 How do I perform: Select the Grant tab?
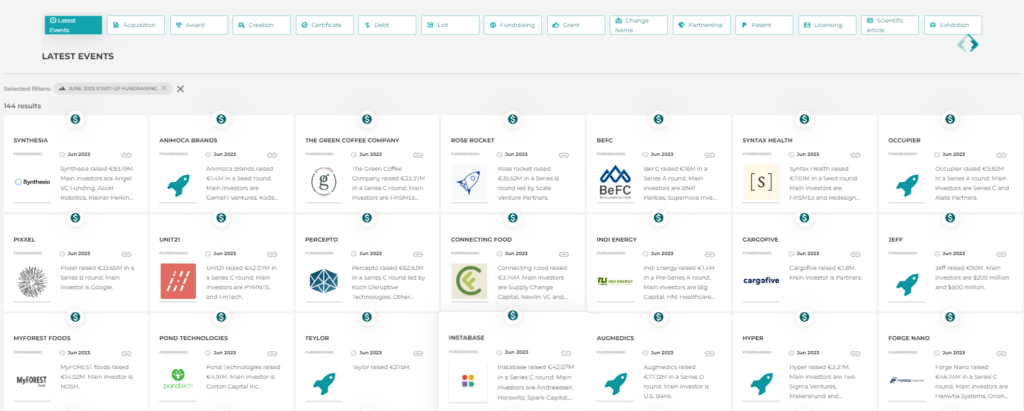[576, 25]
